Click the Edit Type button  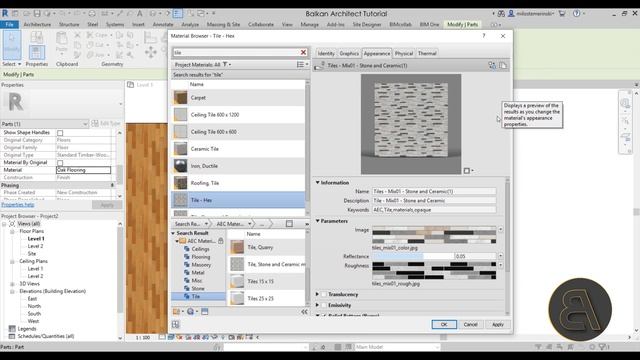(106, 124)
